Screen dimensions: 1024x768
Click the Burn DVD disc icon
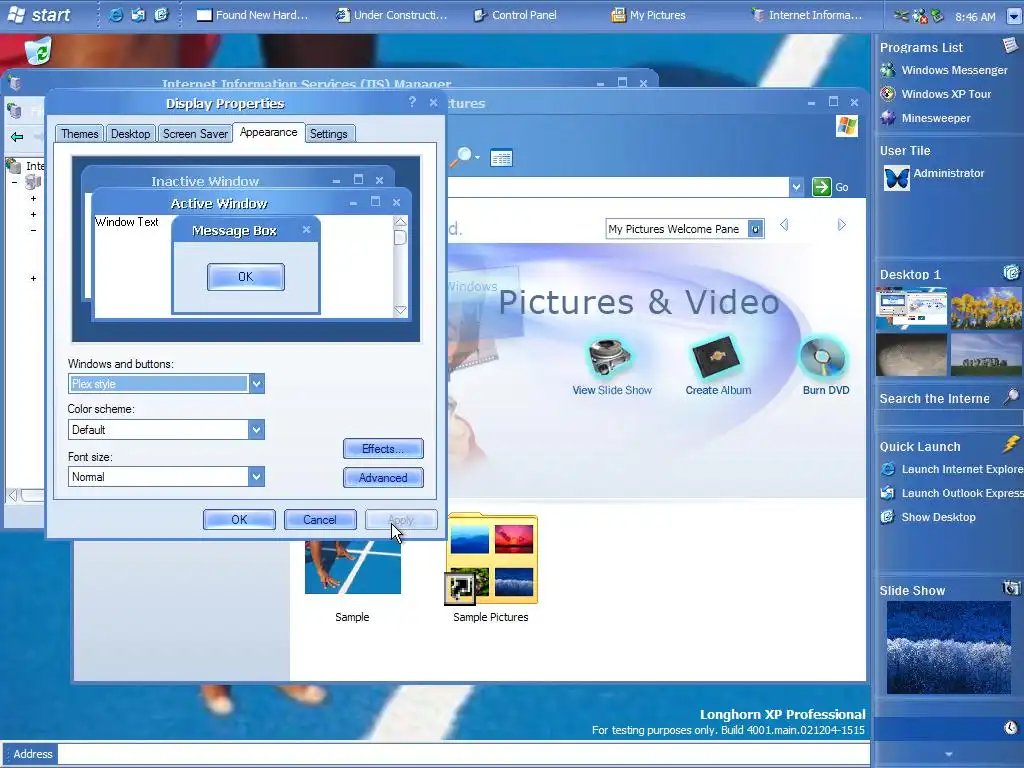822,357
